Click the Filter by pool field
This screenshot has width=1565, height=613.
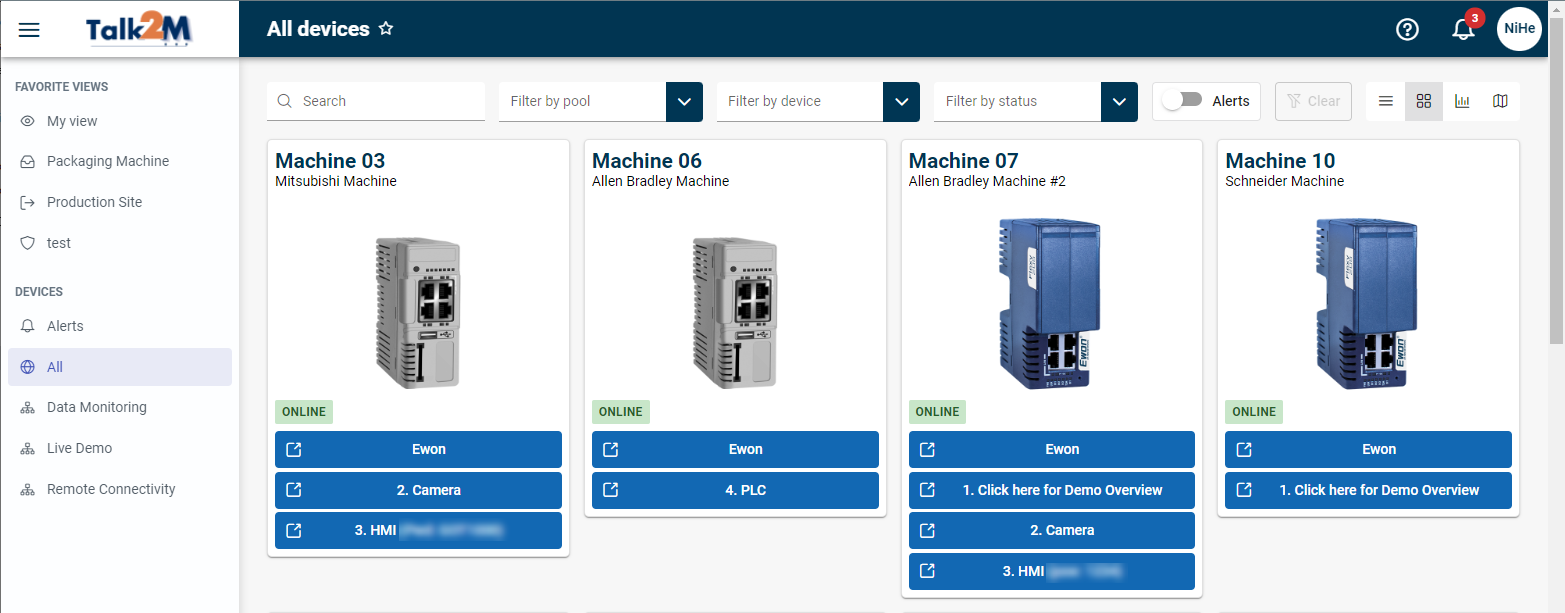point(583,101)
